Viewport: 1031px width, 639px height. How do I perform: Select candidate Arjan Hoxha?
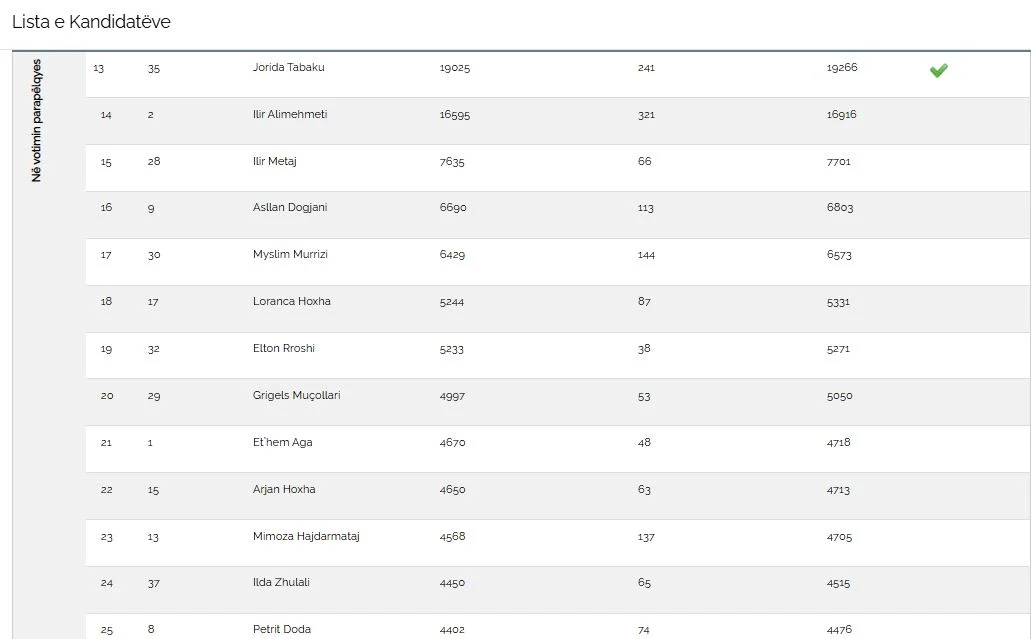pos(284,490)
